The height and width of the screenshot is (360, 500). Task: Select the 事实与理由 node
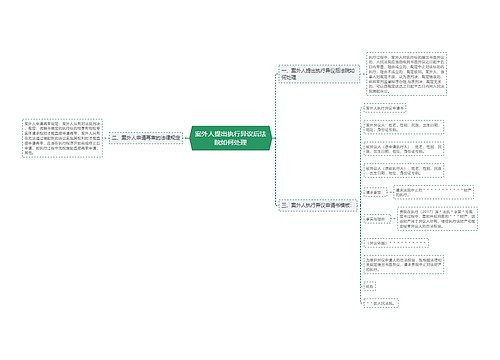click(377, 219)
